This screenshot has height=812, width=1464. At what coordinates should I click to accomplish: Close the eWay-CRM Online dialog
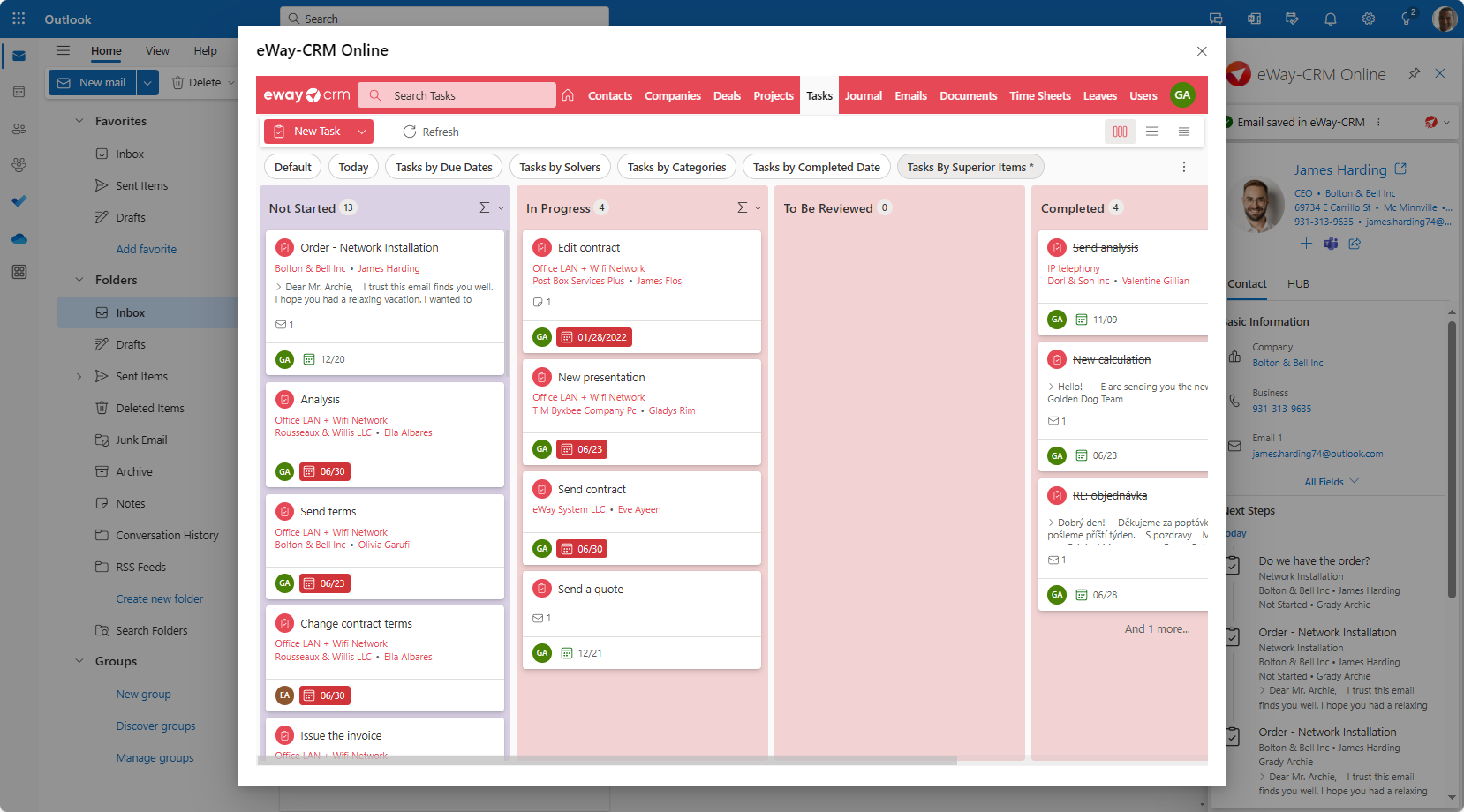pos(1202,51)
